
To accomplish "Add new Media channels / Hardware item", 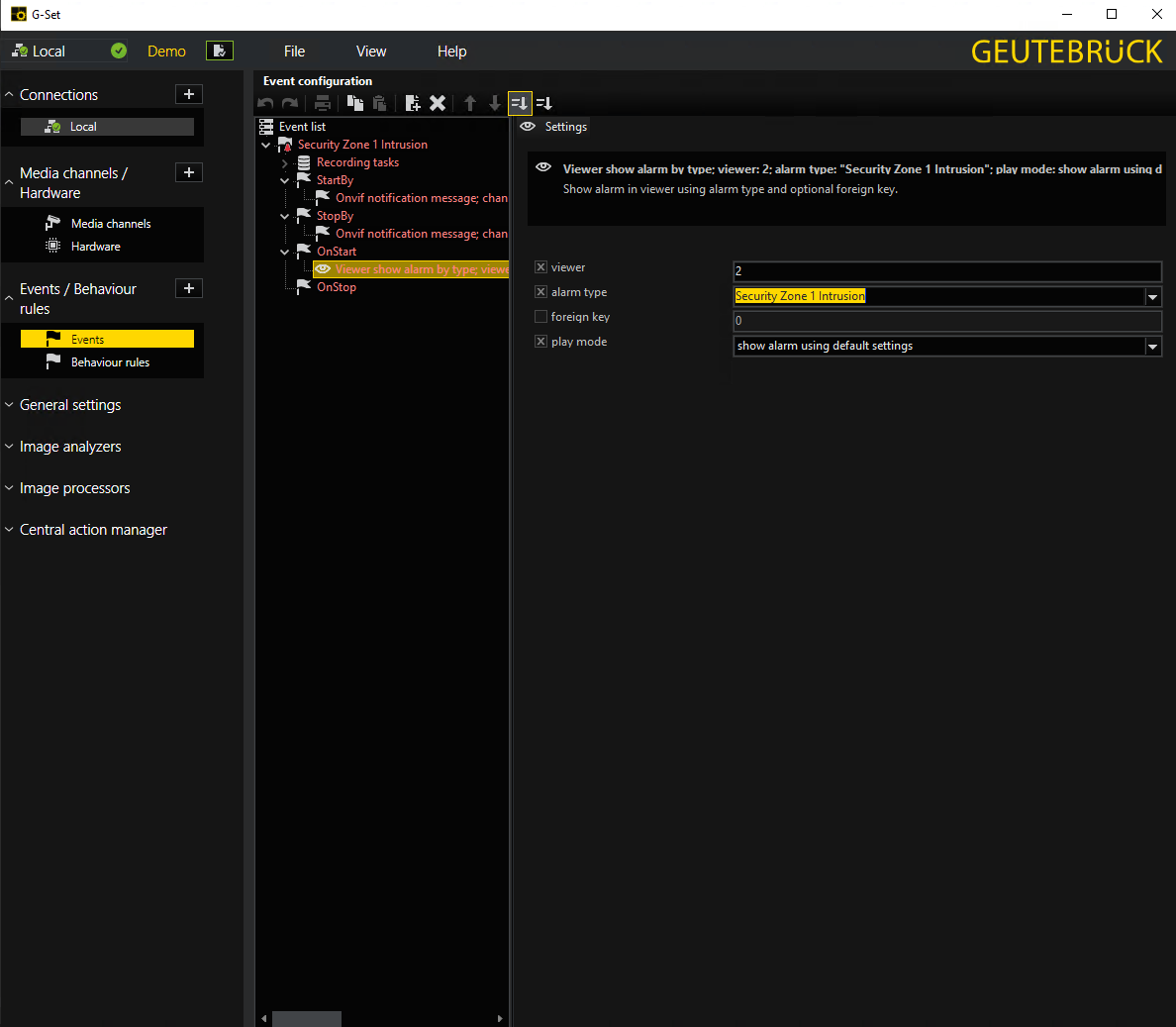I will coord(188,172).
